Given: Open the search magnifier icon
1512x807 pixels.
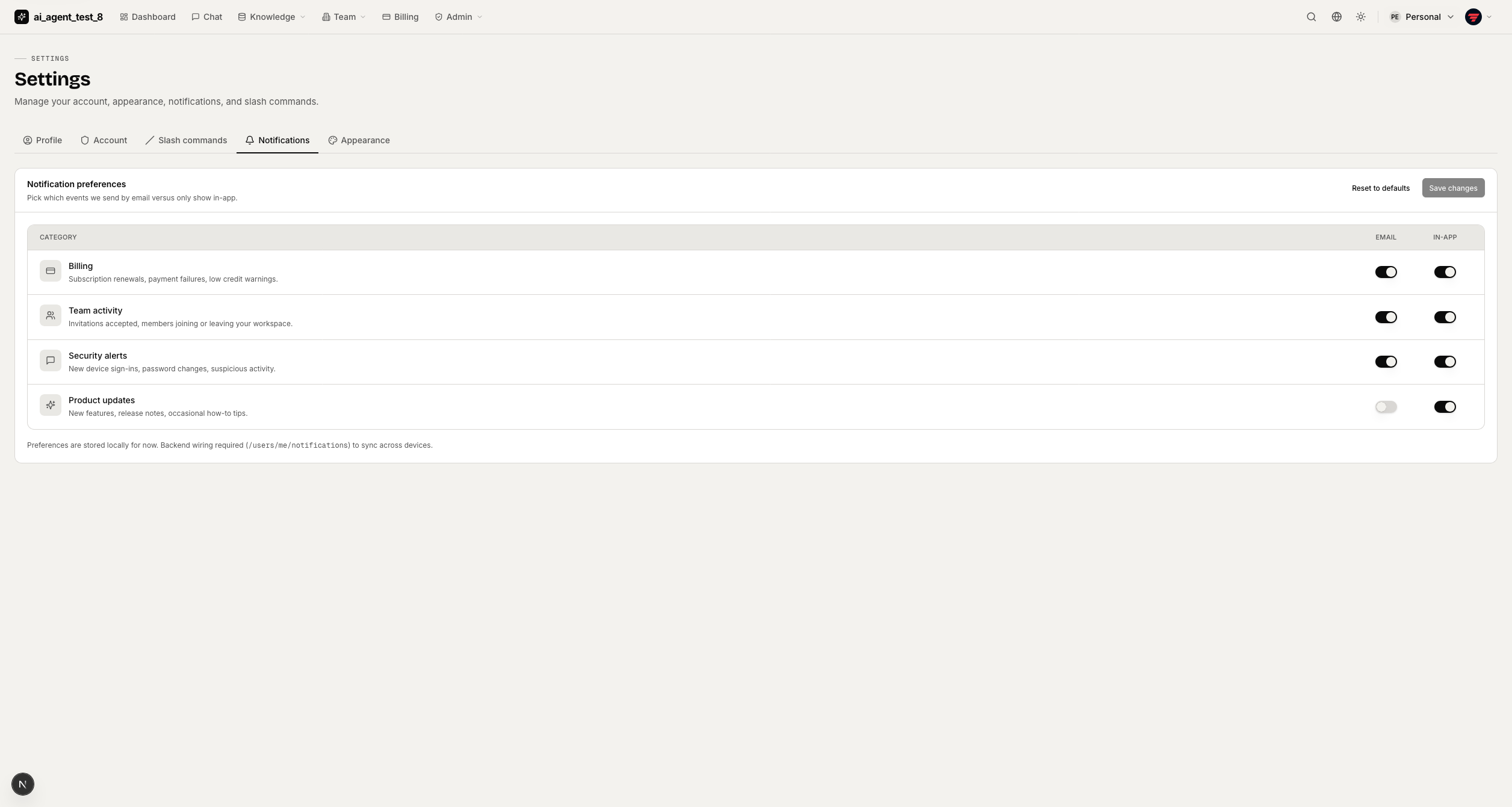Looking at the screenshot, I should coord(1311,17).
